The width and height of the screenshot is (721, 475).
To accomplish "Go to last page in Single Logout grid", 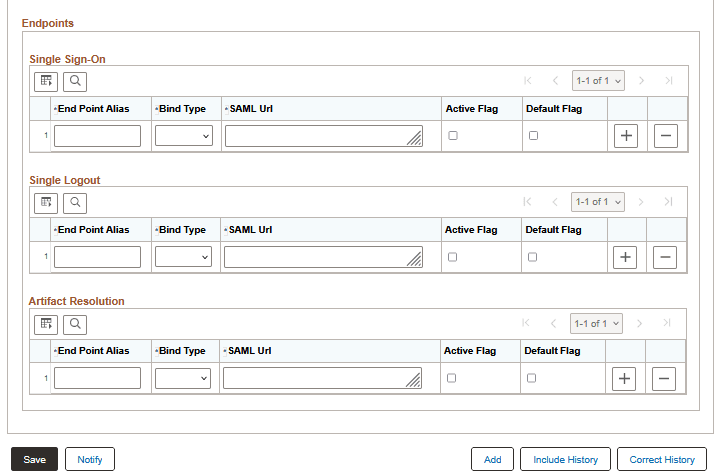I will pos(668,202).
